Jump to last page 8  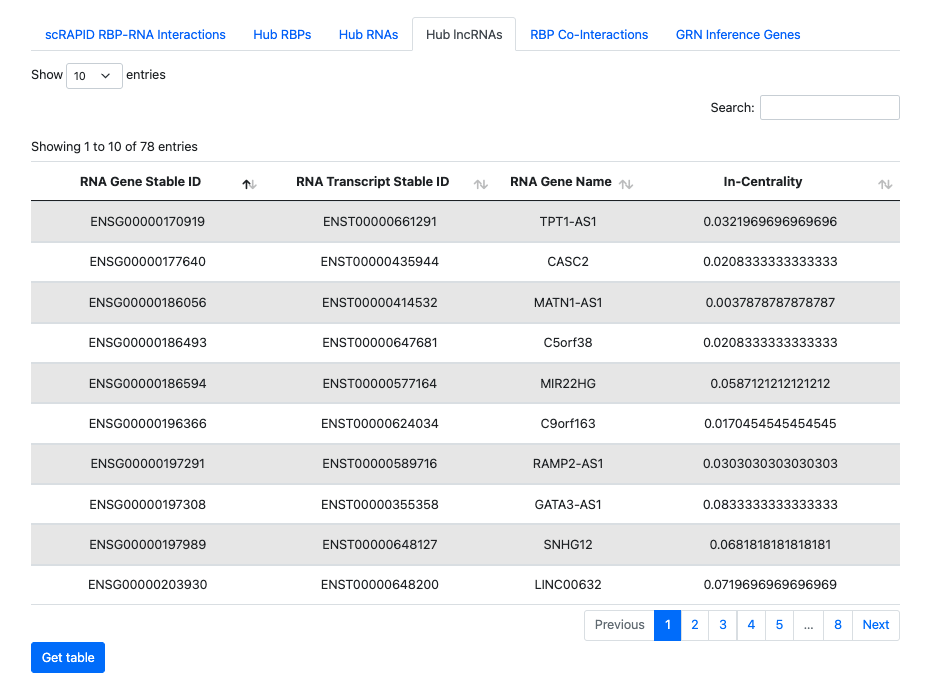837,625
